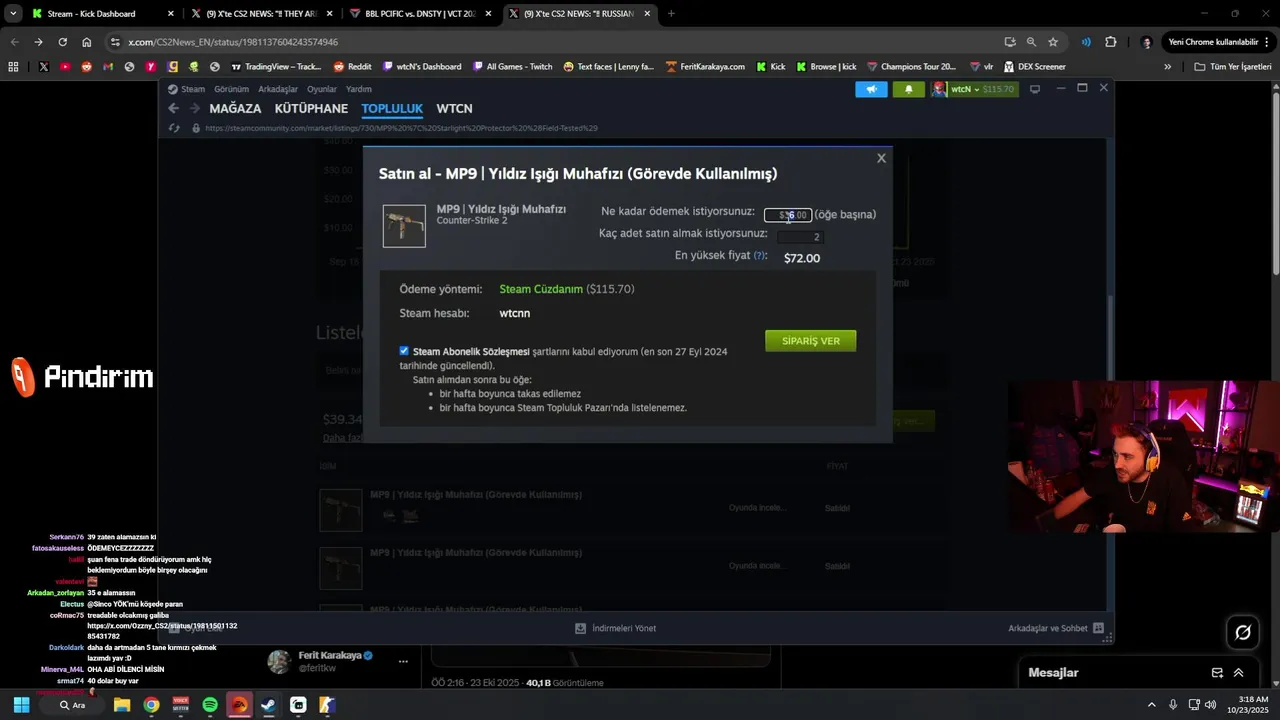Open the Steam Abonelik Sözleşmesi link

[471, 352]
